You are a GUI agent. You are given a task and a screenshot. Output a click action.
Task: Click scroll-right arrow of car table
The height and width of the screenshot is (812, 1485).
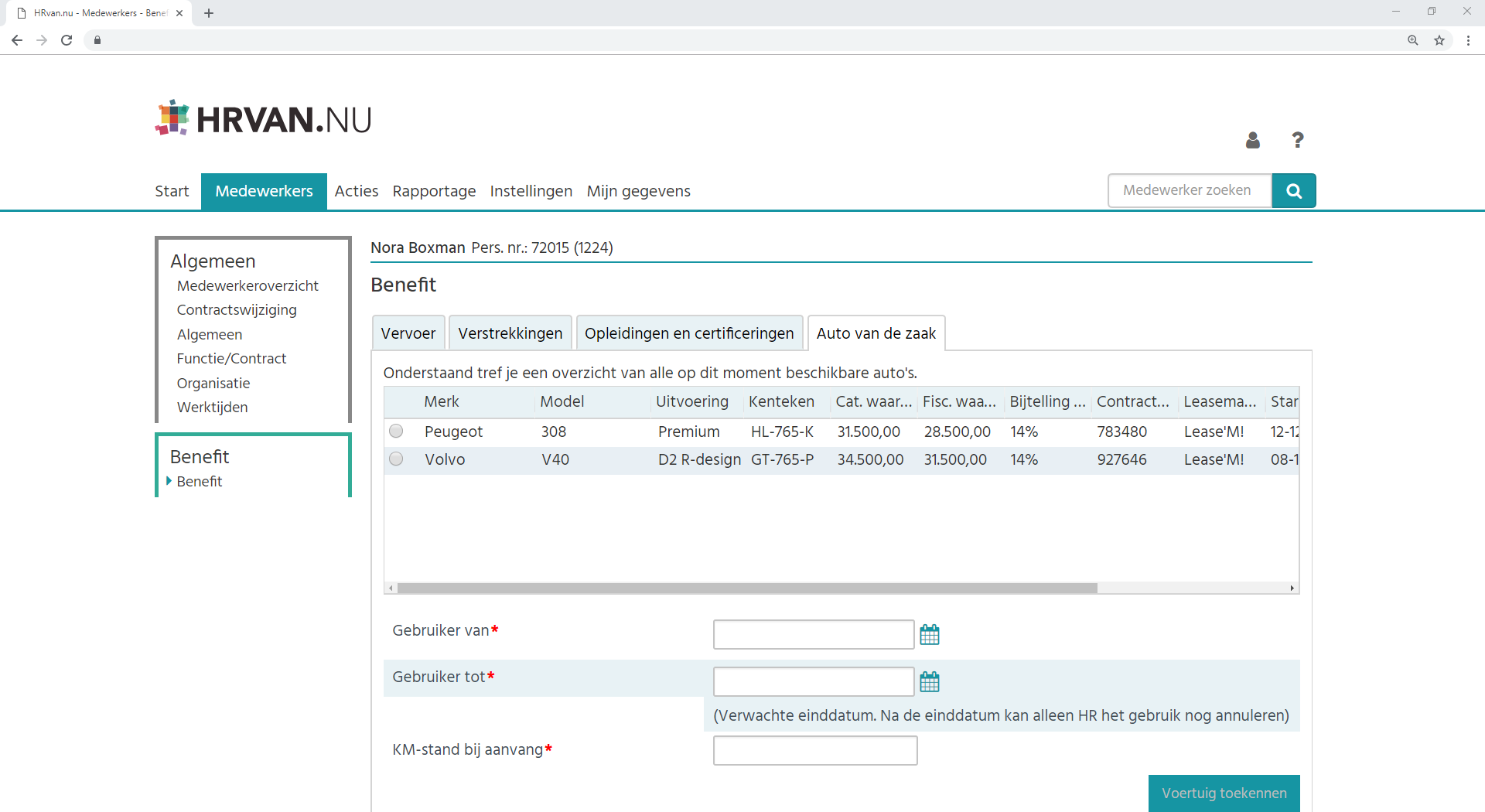[1292, 589]
